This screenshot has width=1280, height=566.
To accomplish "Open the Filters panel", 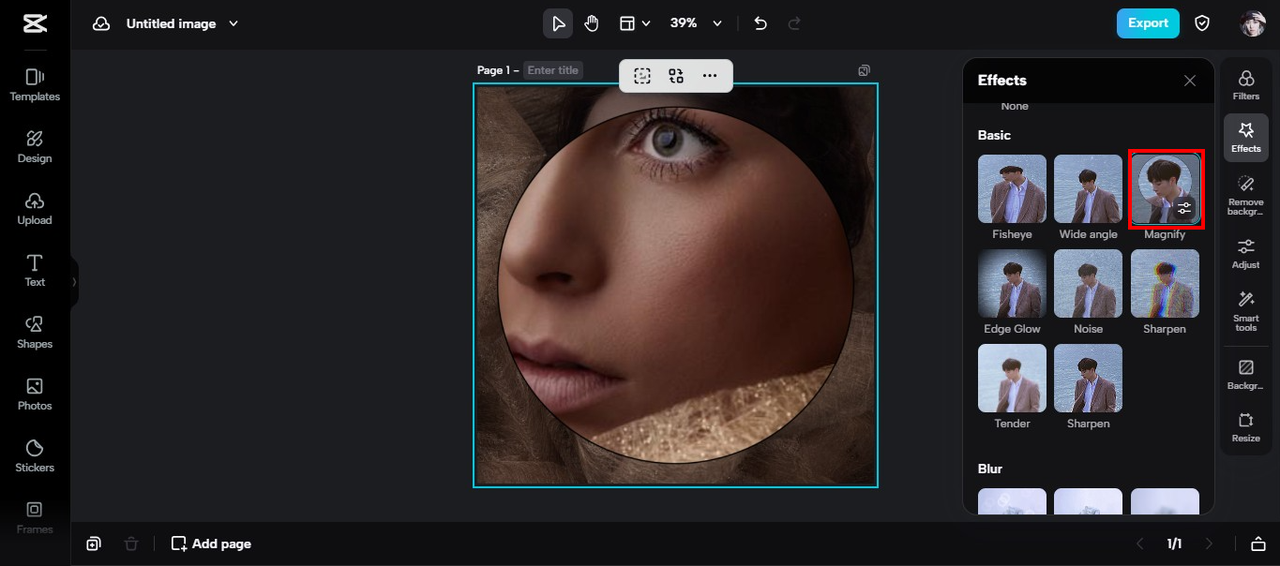I will tap(1246, 85).
